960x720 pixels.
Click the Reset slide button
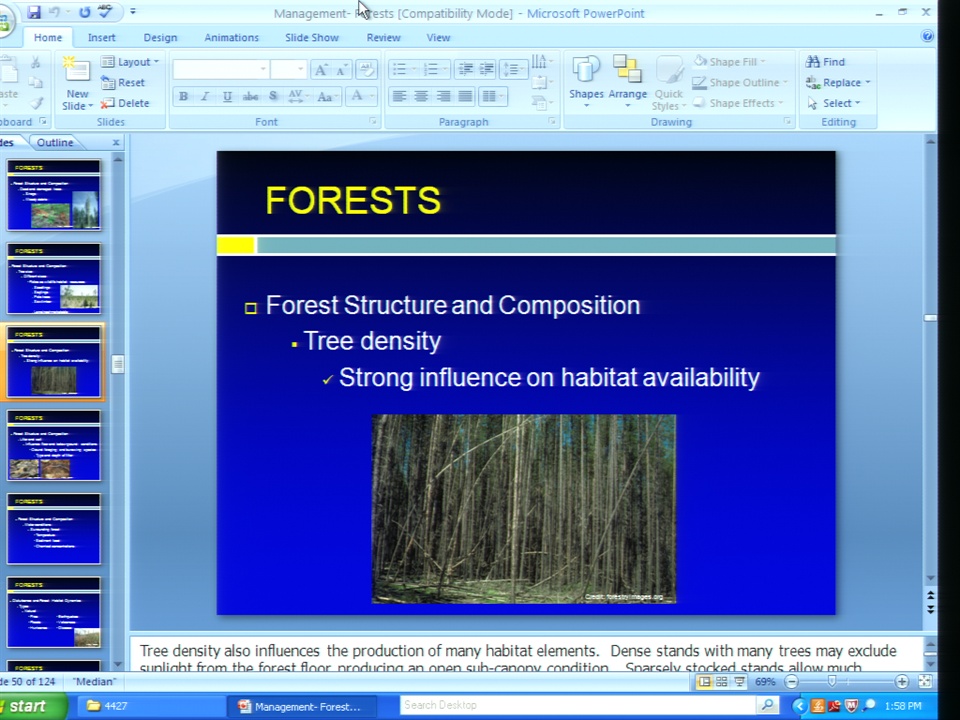pyautogui.click(x=123, y=83)
